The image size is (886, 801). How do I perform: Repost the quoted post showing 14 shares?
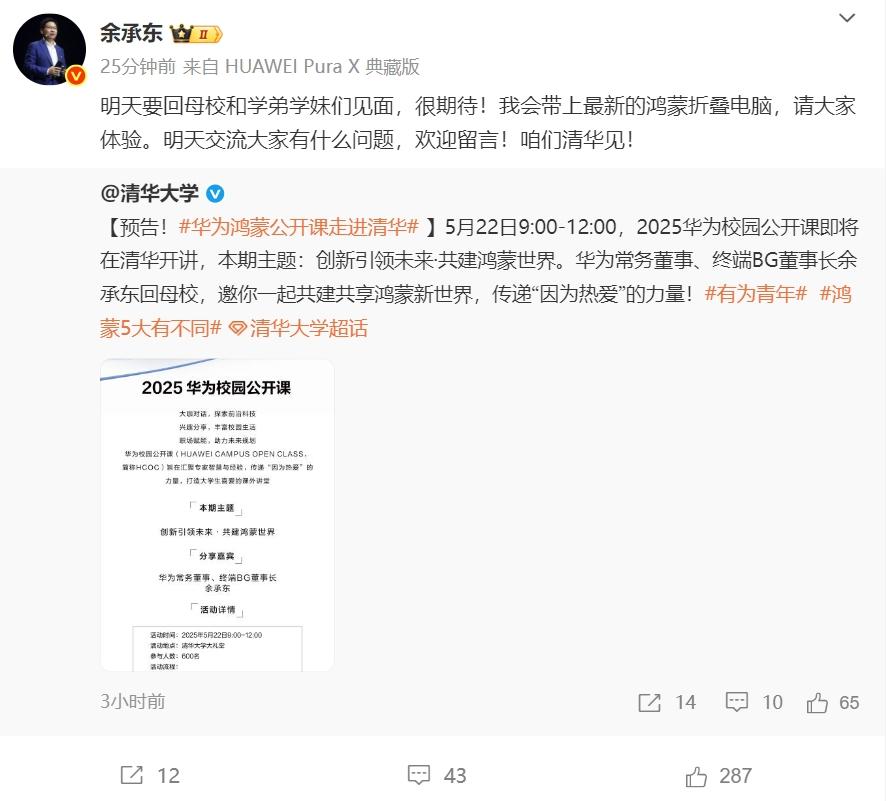[667, 702]
